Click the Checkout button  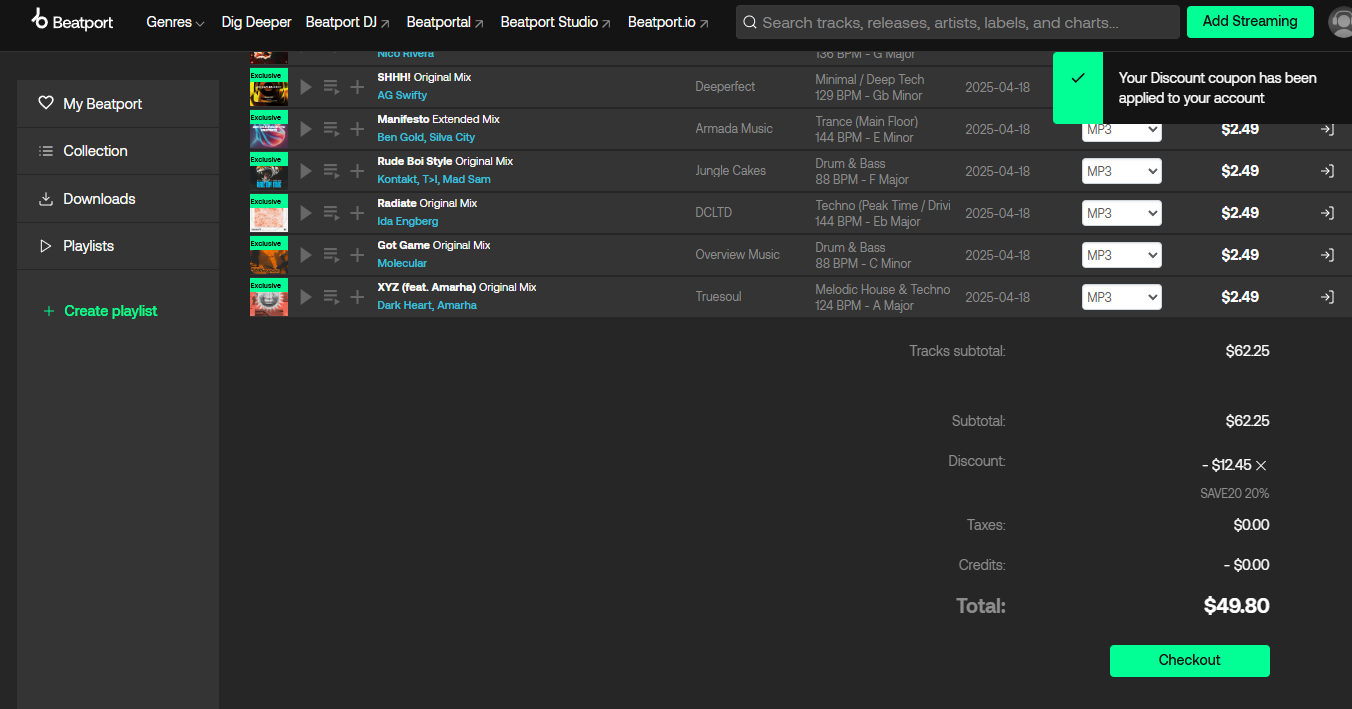coord(1189,660)
